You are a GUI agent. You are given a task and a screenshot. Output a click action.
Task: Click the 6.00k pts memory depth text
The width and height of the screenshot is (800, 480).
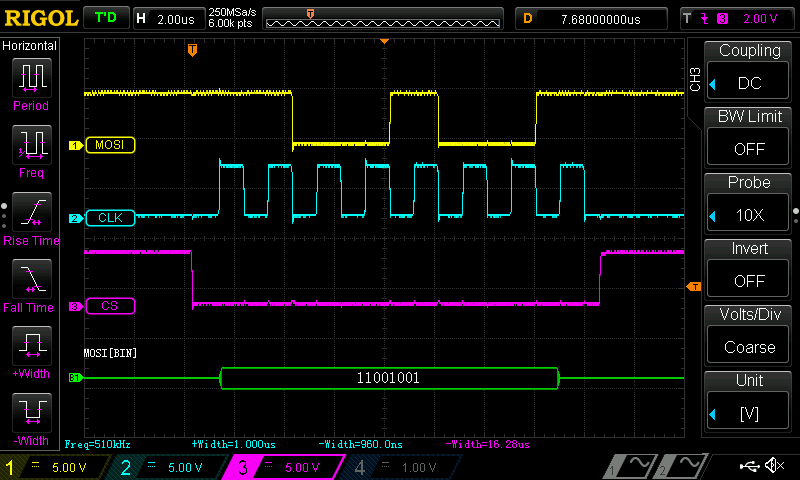[x=230, y=23]
